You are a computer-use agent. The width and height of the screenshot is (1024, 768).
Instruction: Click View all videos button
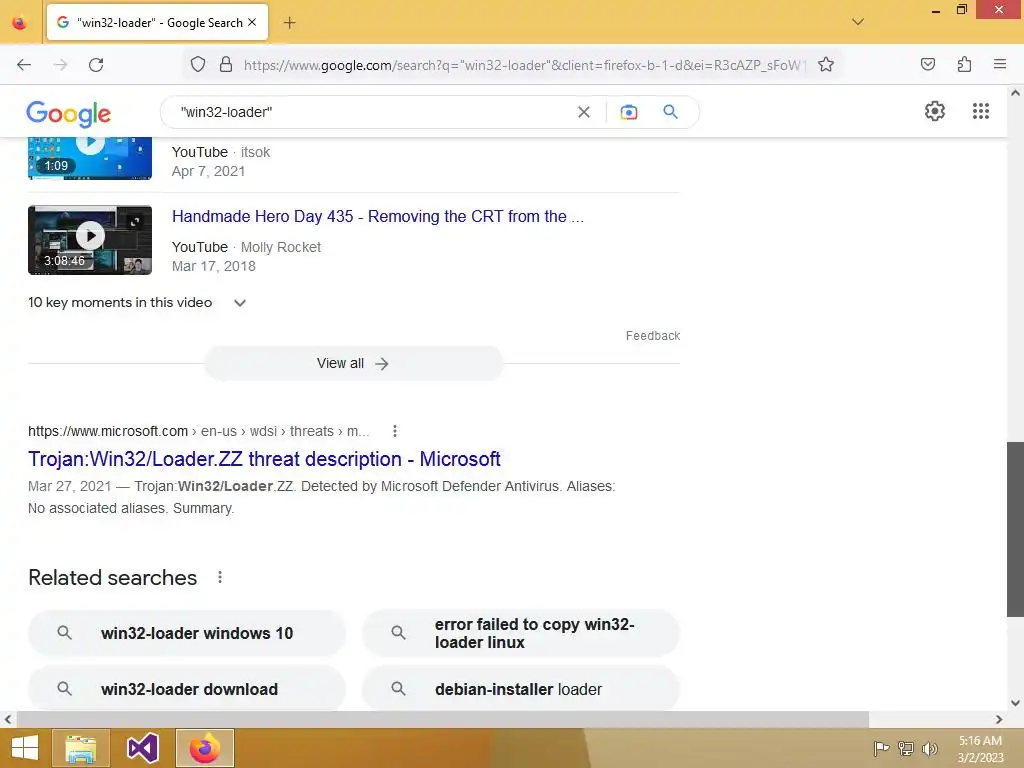(353, 363)
